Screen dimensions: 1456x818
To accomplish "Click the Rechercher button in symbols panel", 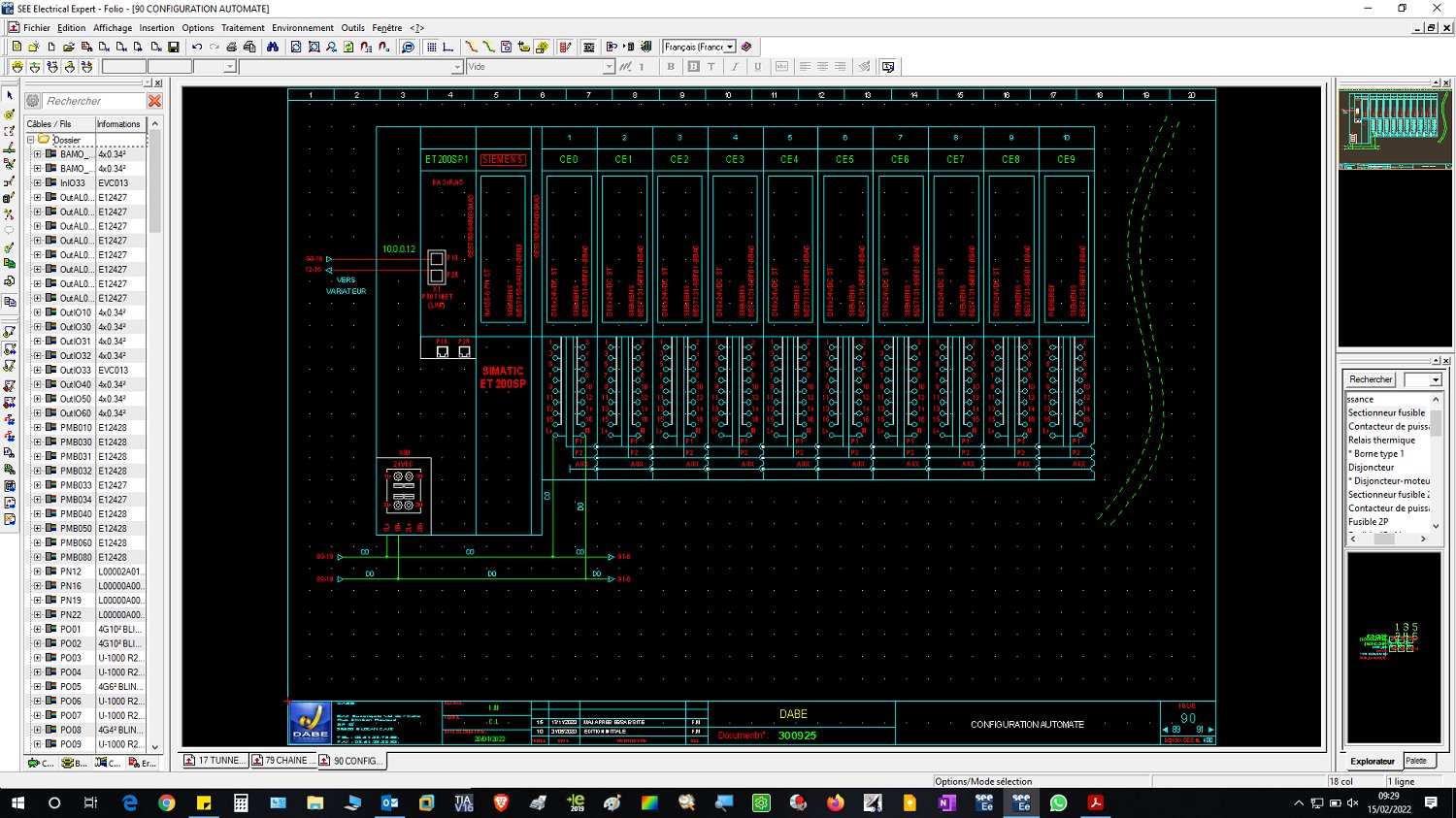I will coord(1371,379).
